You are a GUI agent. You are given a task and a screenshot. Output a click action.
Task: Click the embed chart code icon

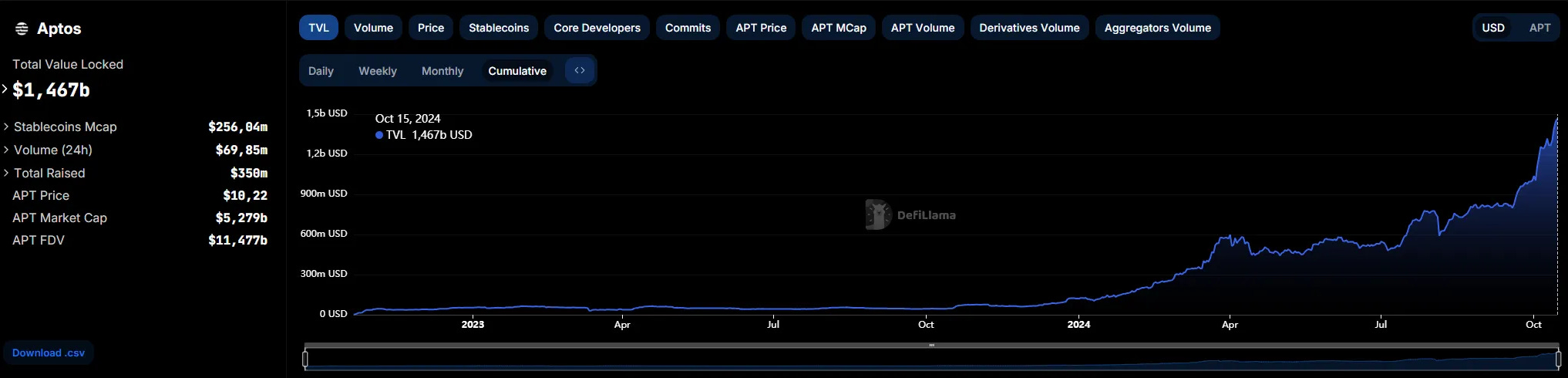tap(580, 70)
